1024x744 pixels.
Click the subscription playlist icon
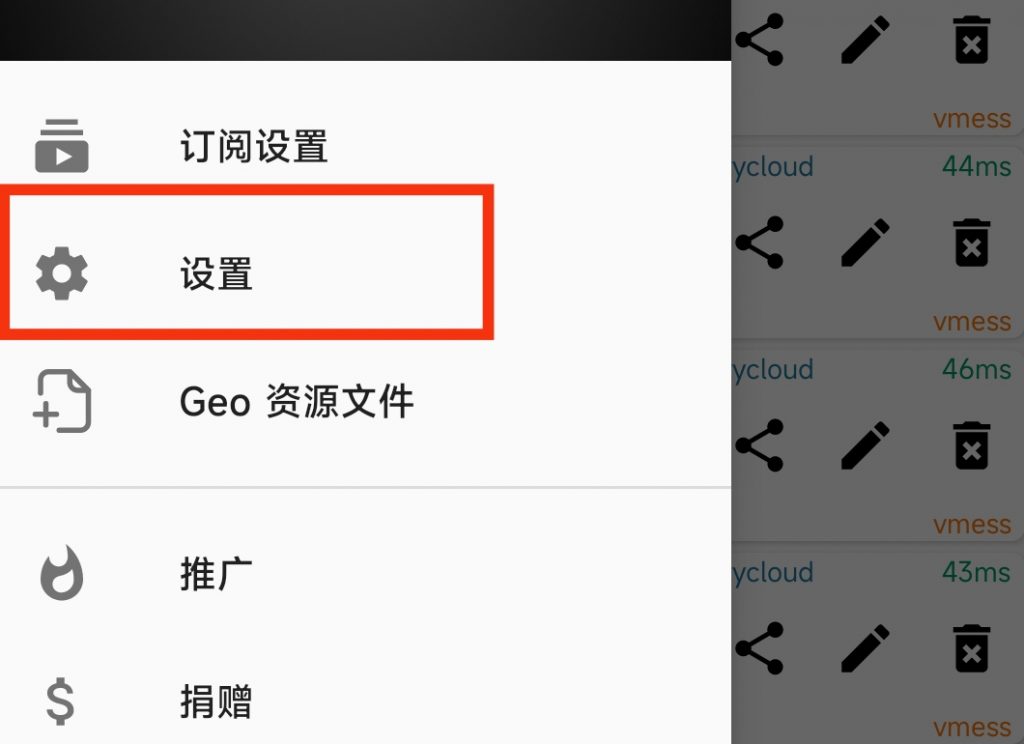(61, 146)
